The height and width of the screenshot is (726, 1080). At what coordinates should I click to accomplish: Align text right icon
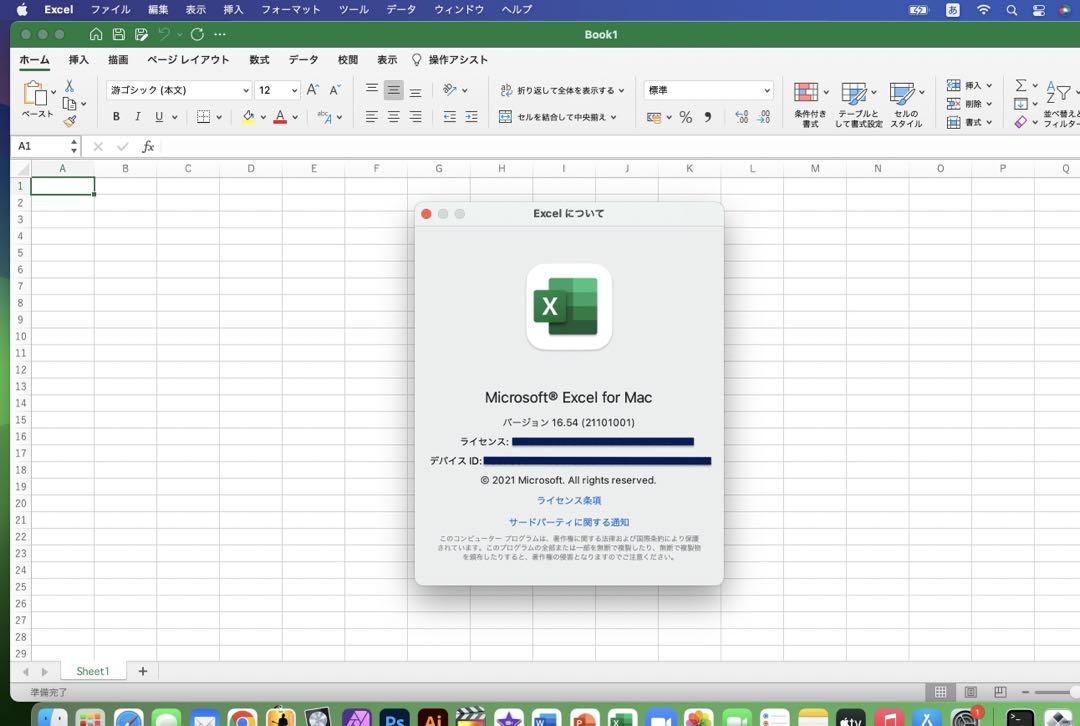pyautogui.click(x=415, y=116)
